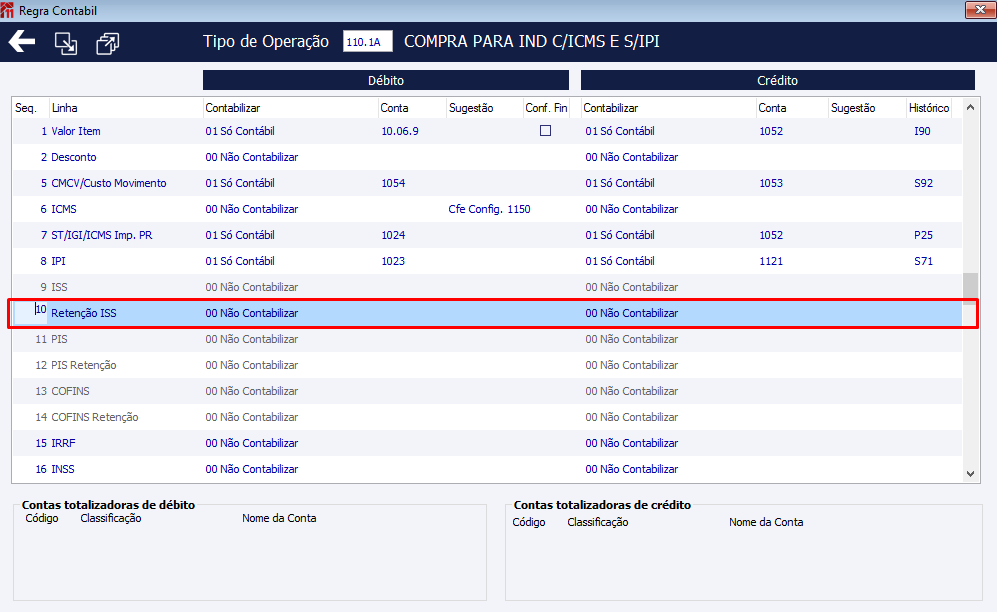Screen dimensions: 997x612
Task: Click scrollbar down arrow in the grid
Action: click(970, 473)
